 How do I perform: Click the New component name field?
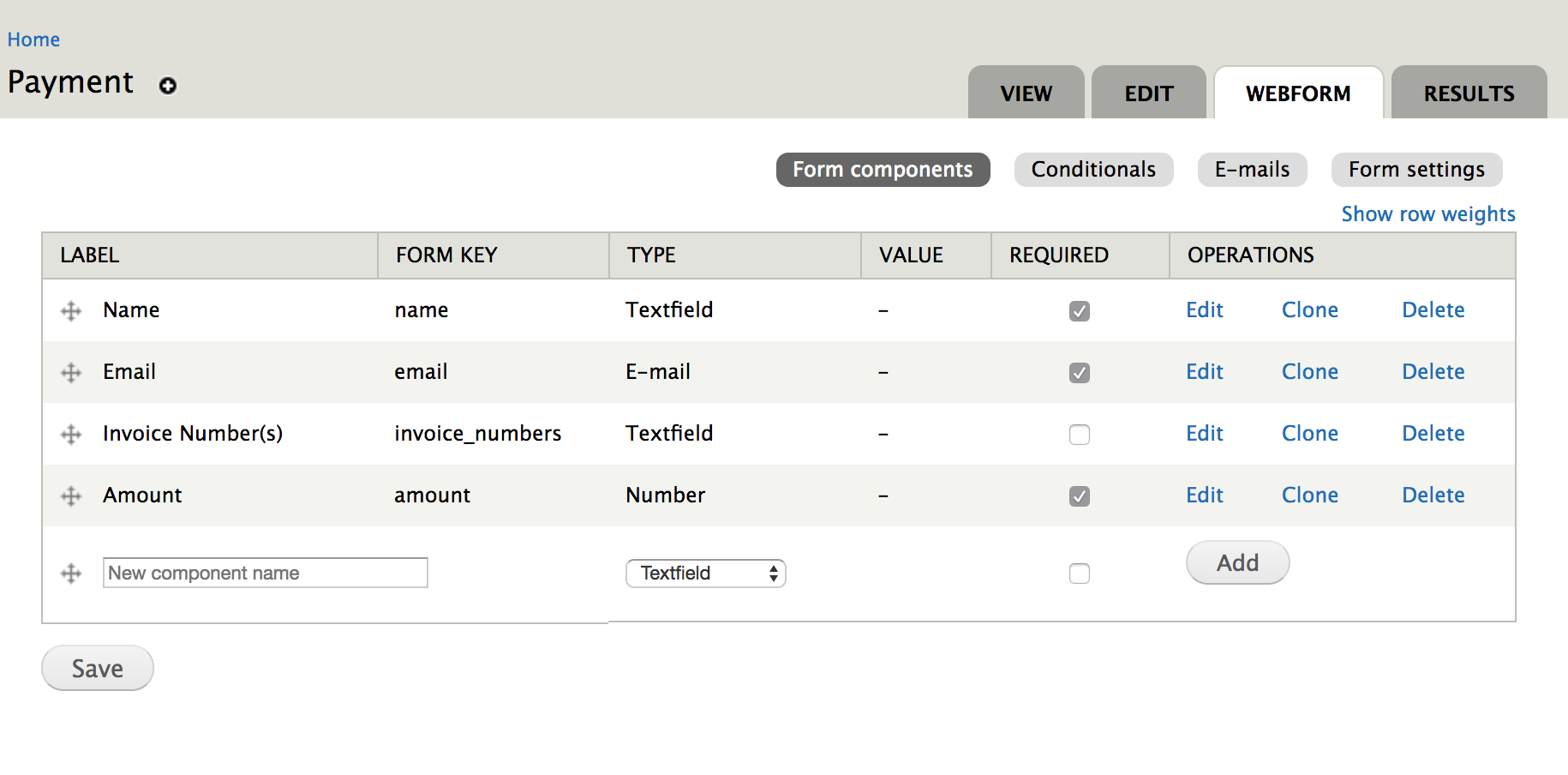pos(265,573)
